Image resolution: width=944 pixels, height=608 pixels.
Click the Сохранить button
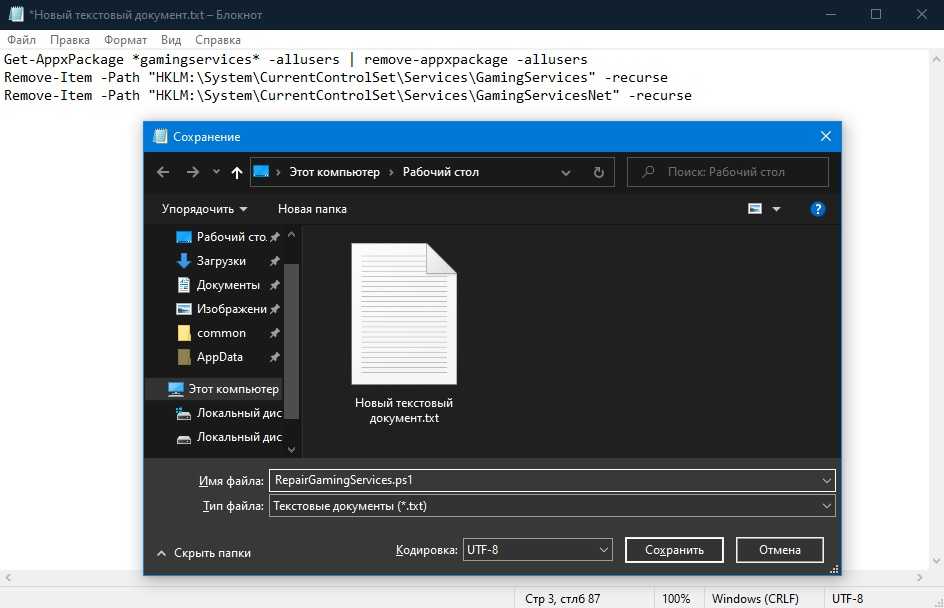[x=674, y=550]
